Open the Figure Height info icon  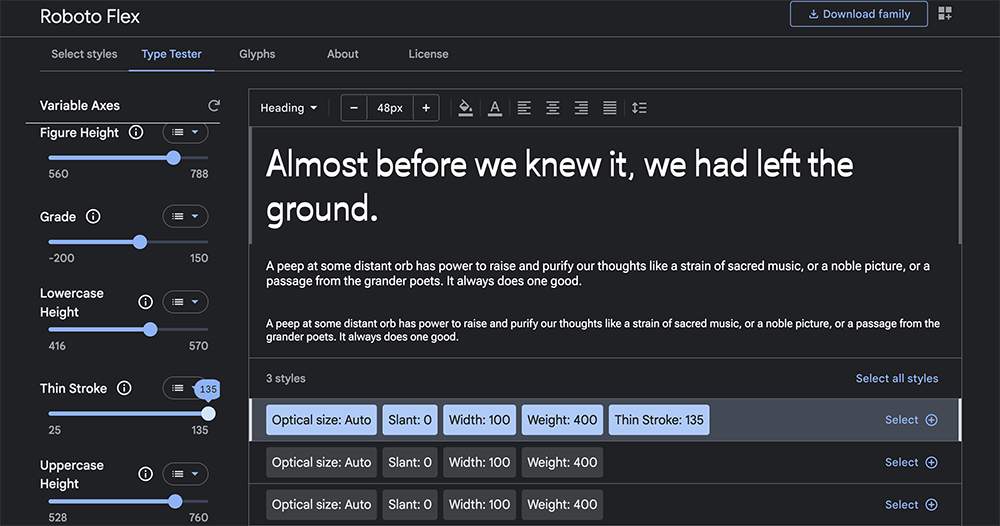136,133
